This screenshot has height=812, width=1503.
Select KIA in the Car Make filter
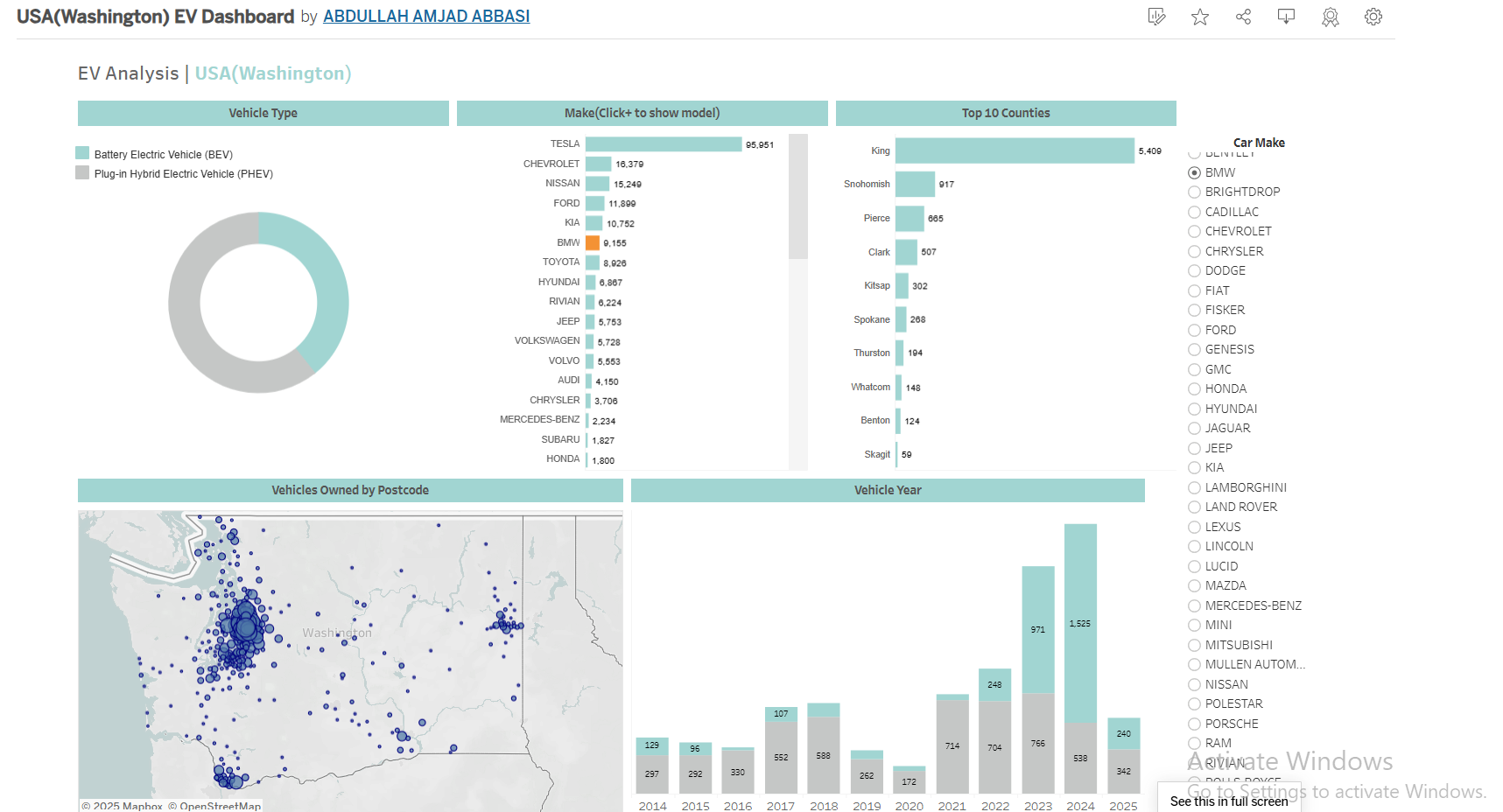coord(1194,467)
